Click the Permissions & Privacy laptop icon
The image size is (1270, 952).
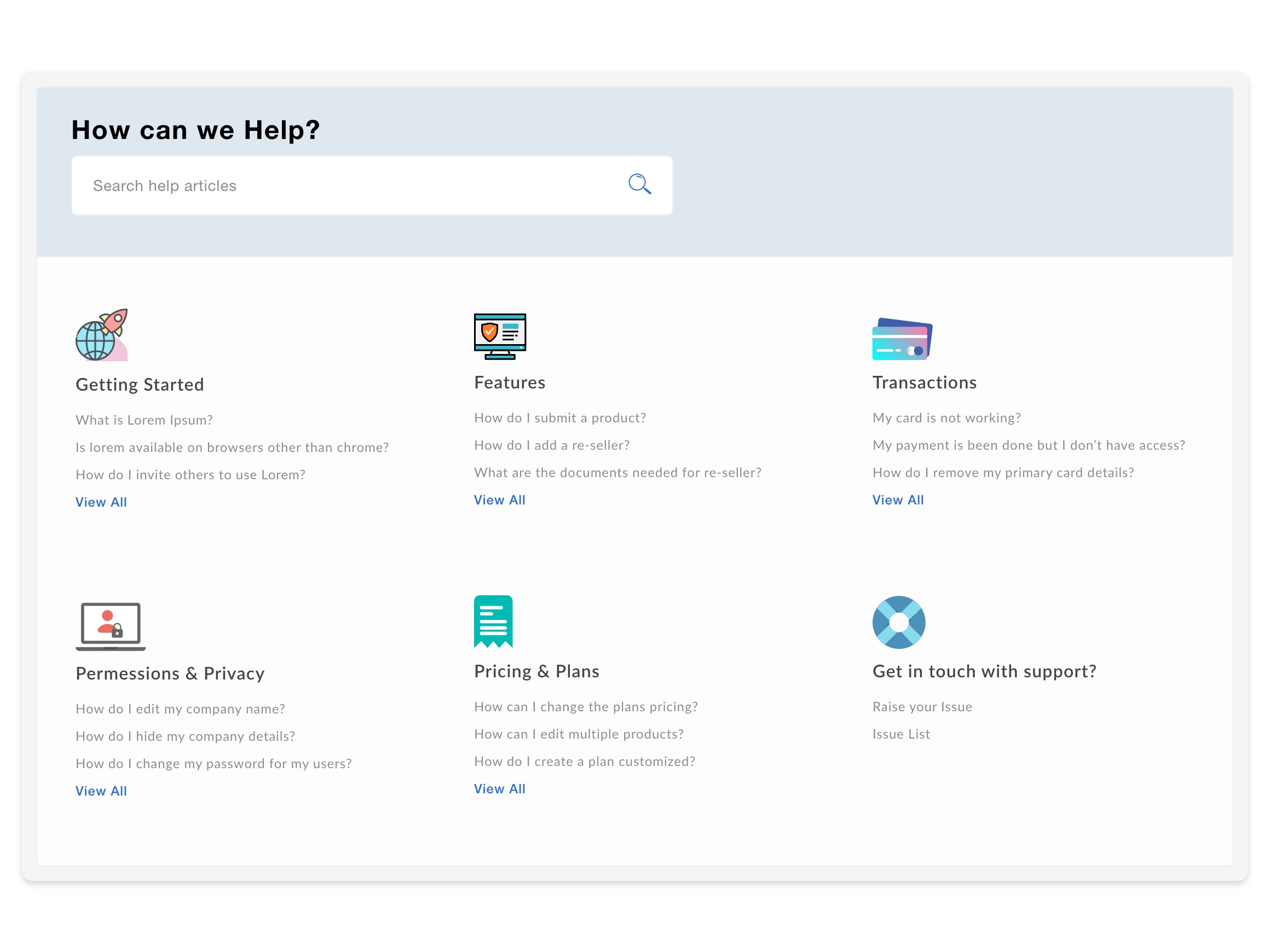click(110, 626)
